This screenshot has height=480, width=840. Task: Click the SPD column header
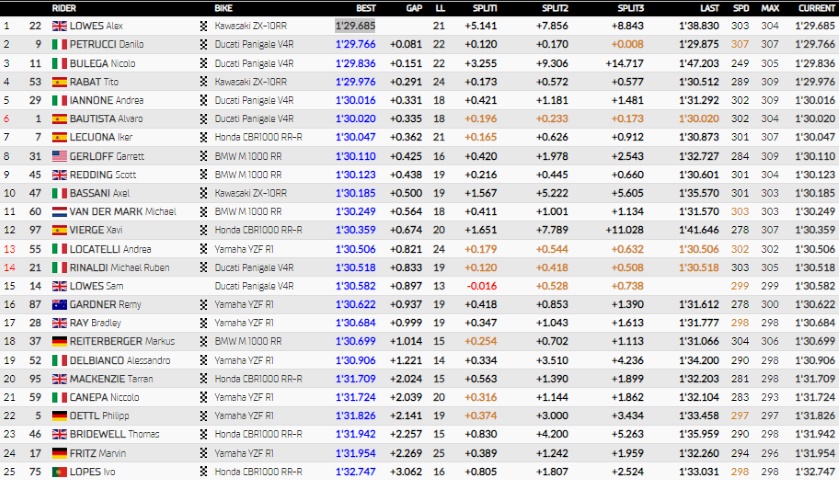pos(741,8)
